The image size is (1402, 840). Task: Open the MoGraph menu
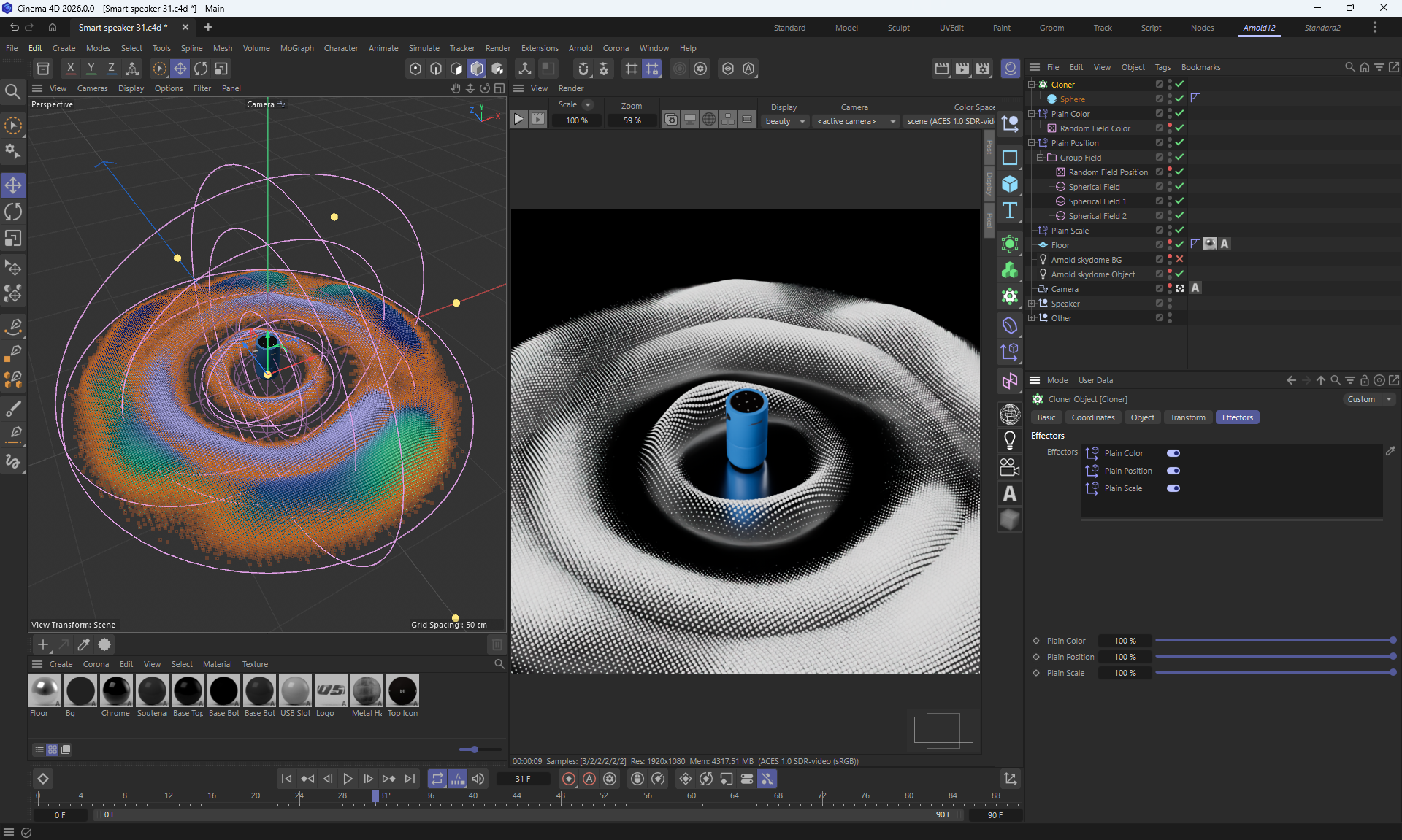296,48
